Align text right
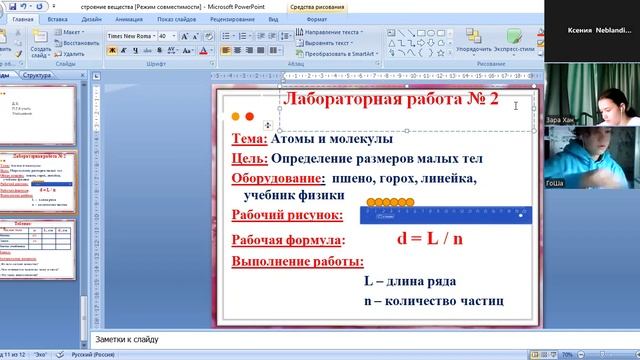Screen dimensions: 640x360 (249, 50)
